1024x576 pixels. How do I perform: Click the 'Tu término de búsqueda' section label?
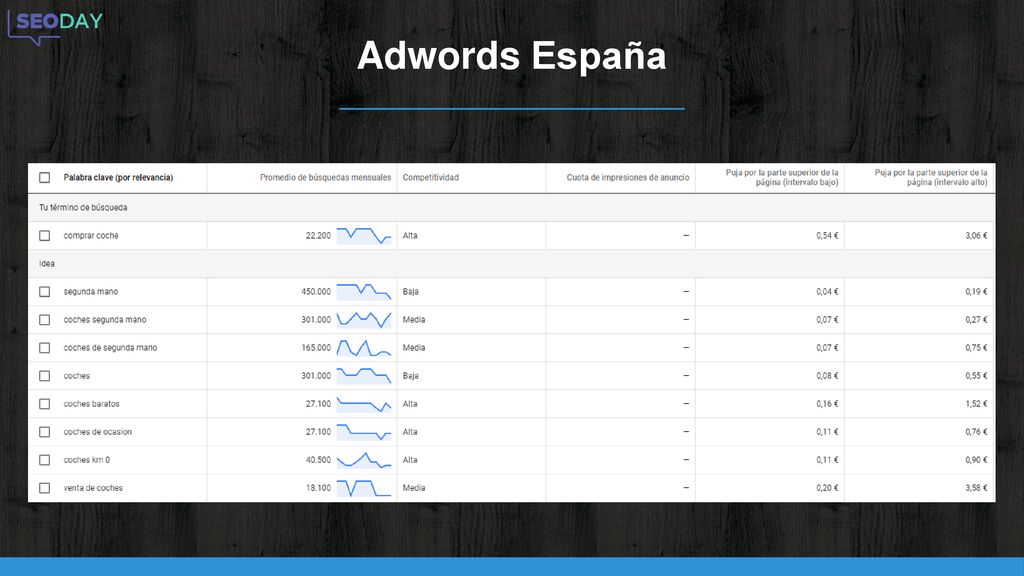(x=83, y=208)
